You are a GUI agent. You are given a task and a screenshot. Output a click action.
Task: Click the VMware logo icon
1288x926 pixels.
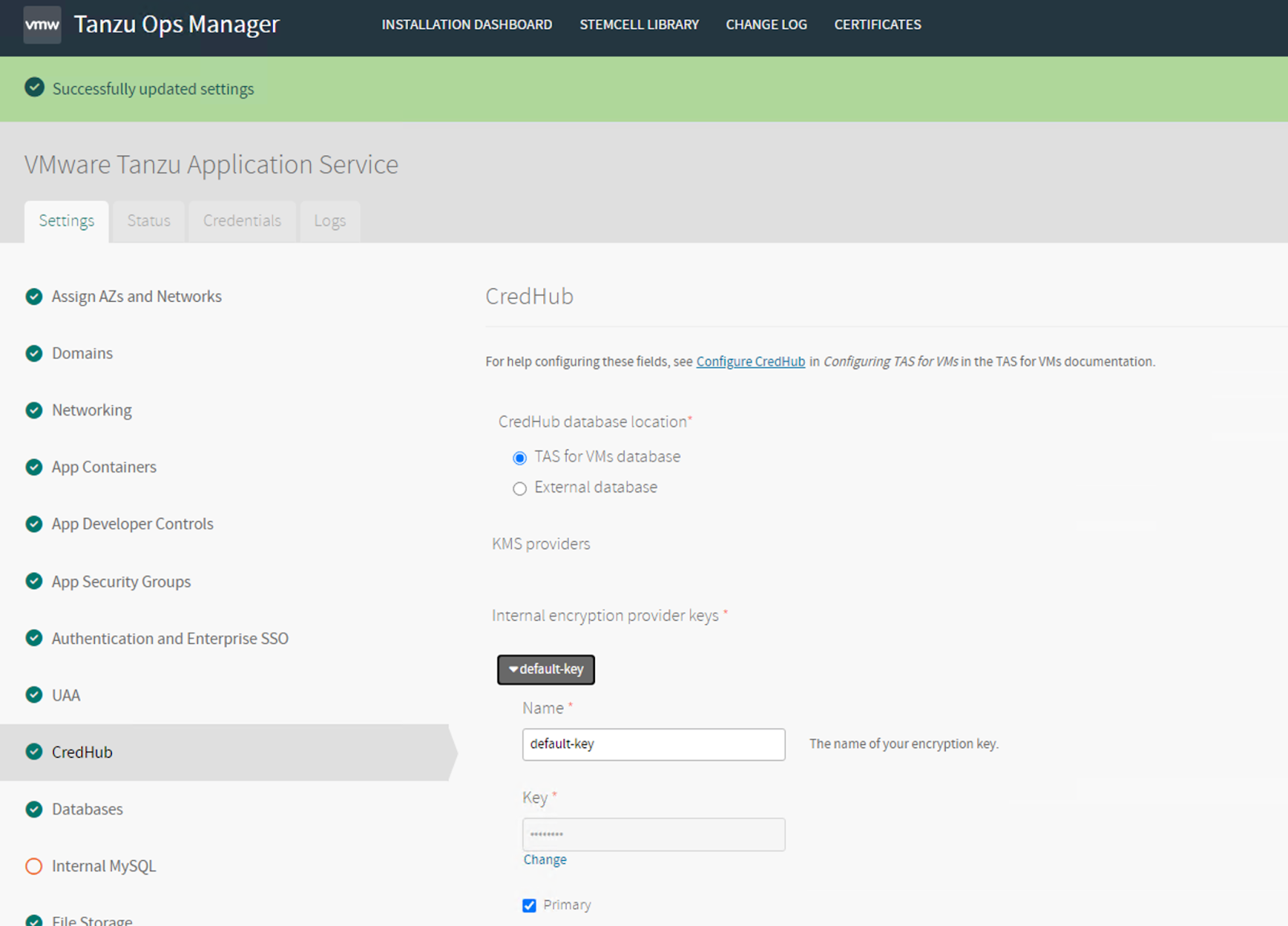(x=43, y=24)
